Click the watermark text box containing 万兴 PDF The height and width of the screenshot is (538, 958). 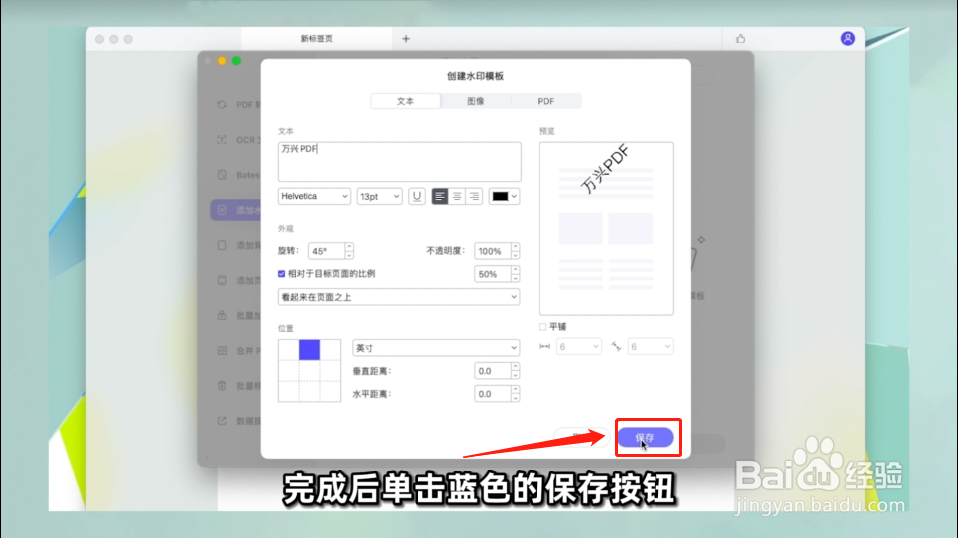[x=400, y=162]
